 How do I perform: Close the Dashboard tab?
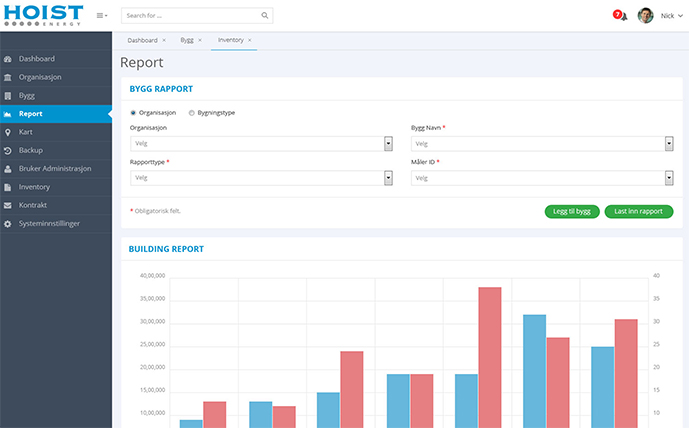[164, 40]
